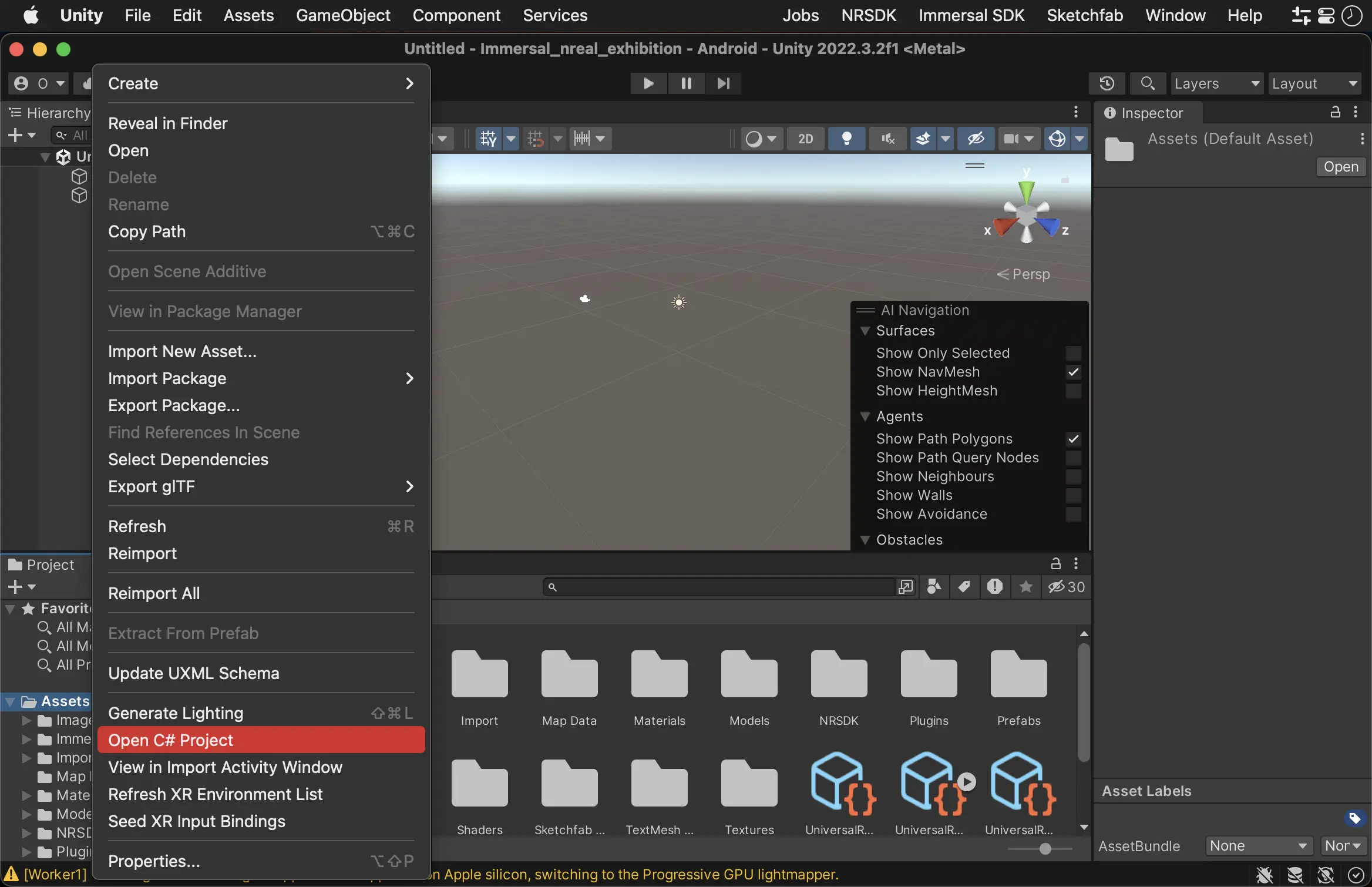1372x887 pixels.
Task: Open the Gizmos dropdown arrow
Action: 1080,139
